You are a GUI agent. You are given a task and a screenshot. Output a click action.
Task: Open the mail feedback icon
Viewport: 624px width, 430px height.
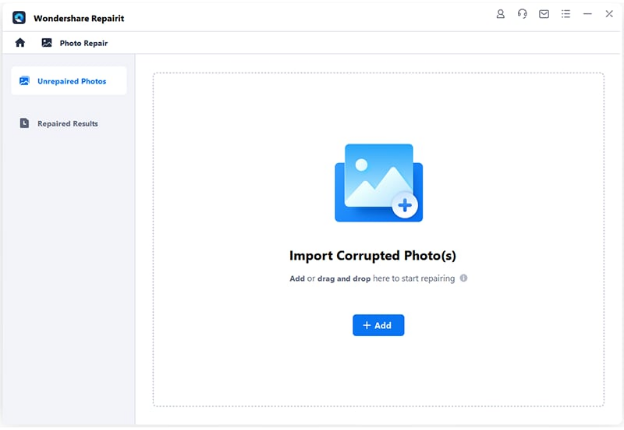[x=544, y=15]
